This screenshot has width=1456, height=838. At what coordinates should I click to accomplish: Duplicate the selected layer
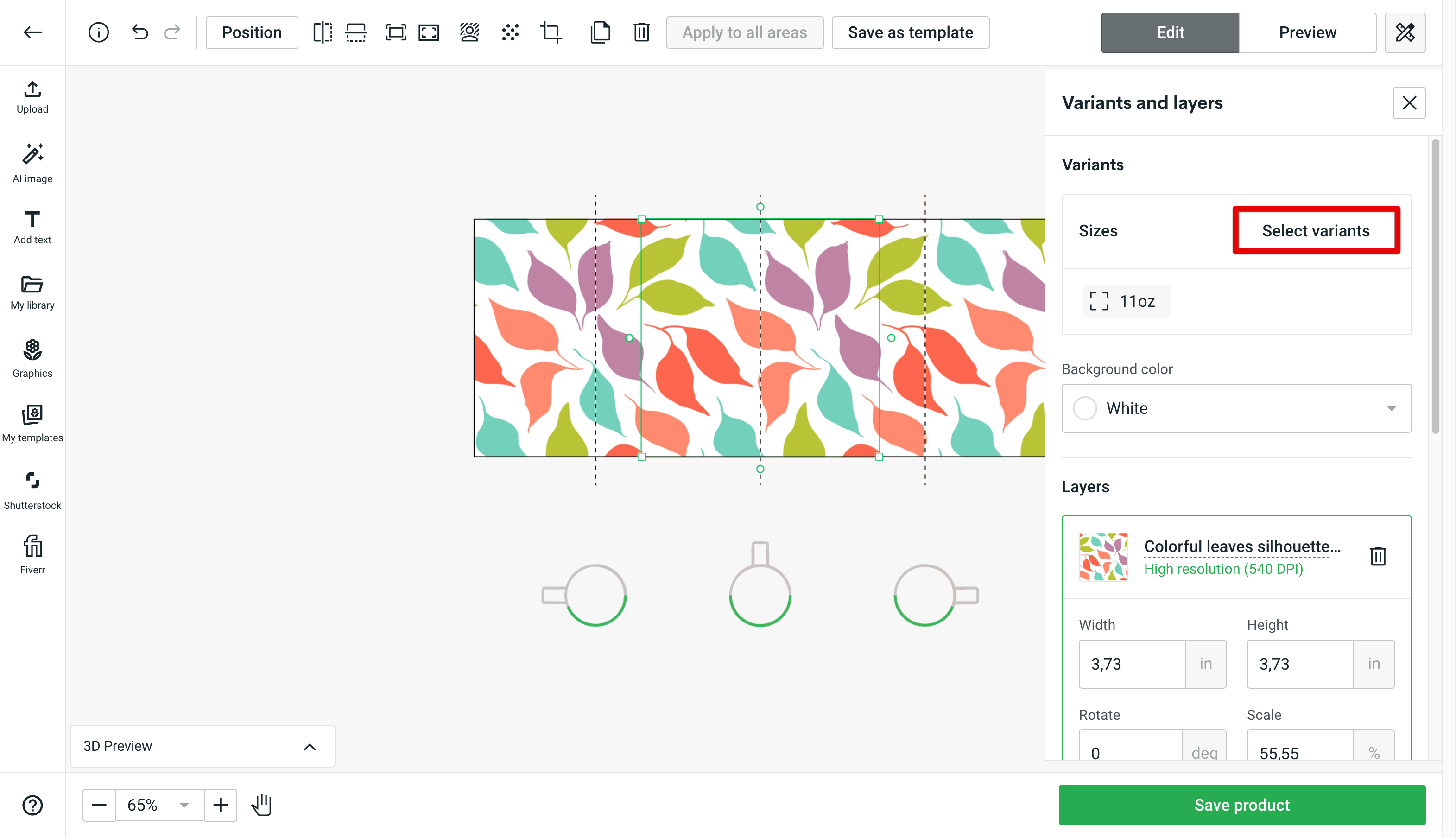coord(600,32)
